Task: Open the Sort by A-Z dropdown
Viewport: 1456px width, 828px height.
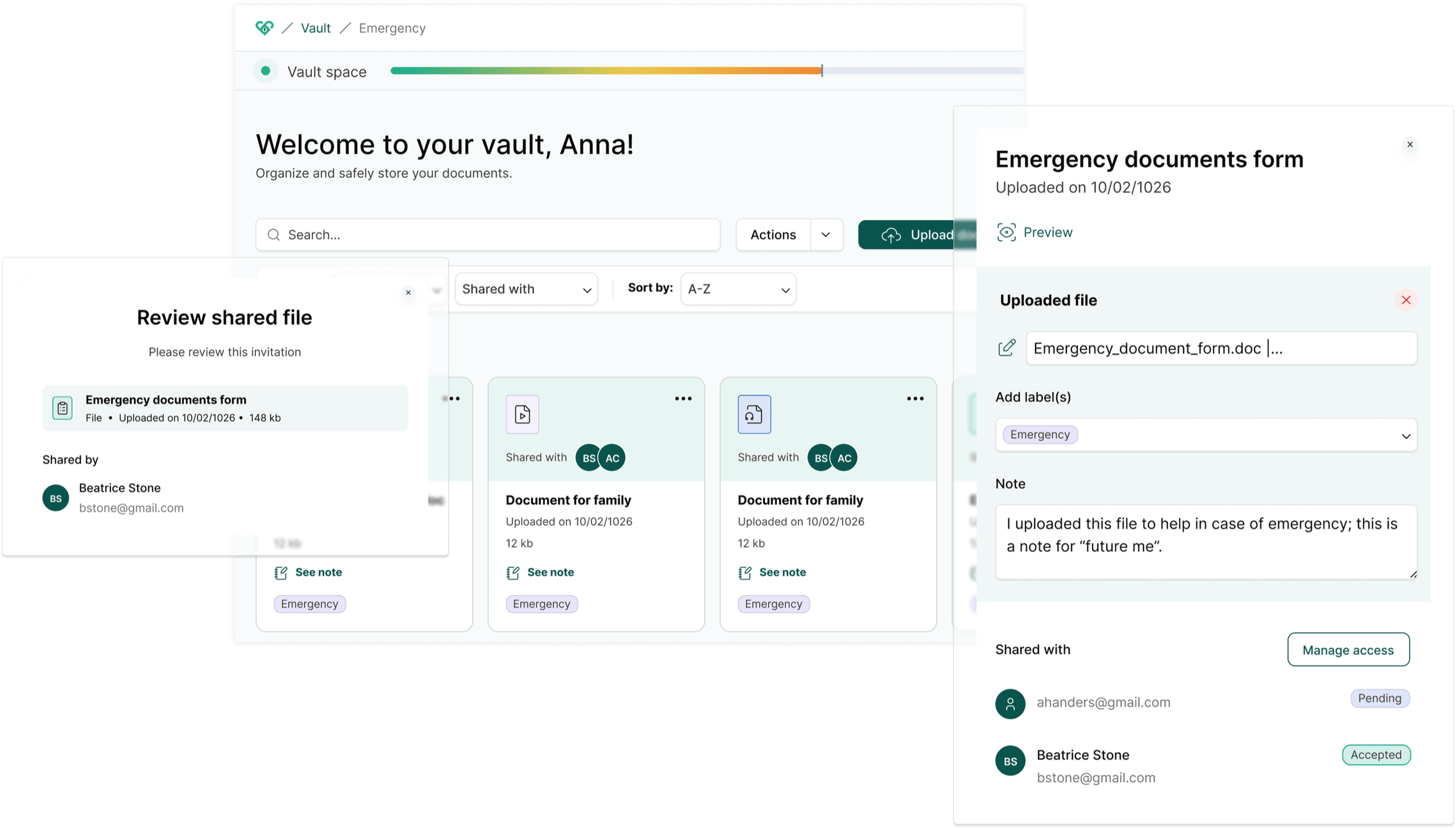Action: coord(738,289)
